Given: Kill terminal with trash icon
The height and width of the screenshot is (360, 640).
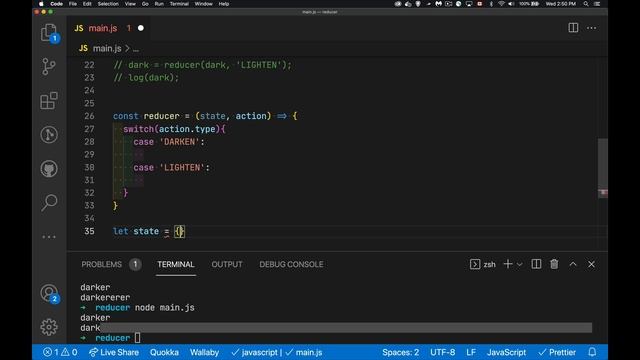Looking at the screenshot, I should pyautogui.click(x=554, y=264).
